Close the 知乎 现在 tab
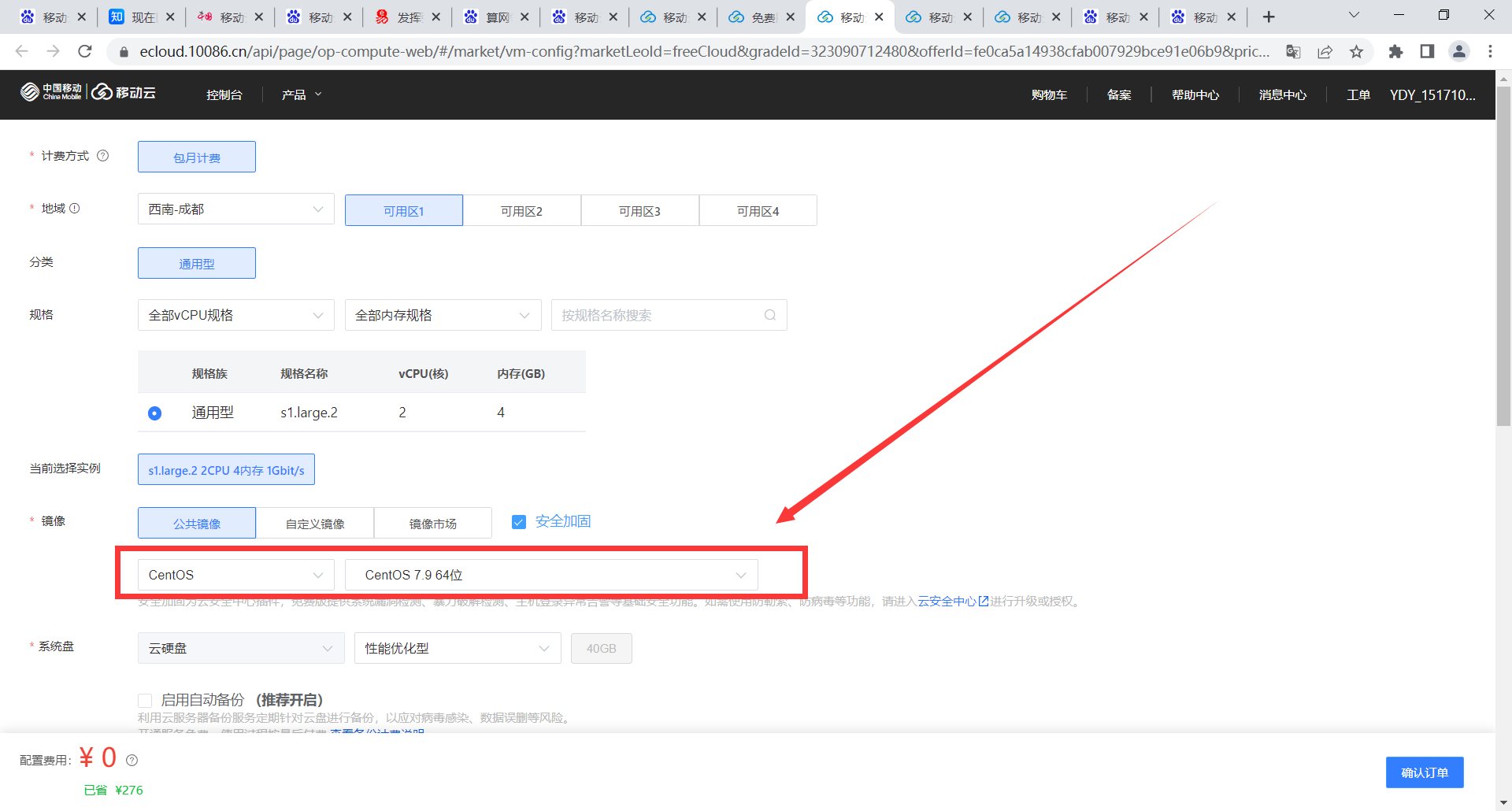Viewport: 1512px width, 811px height. pyautogui.click(x=170, y=17)
